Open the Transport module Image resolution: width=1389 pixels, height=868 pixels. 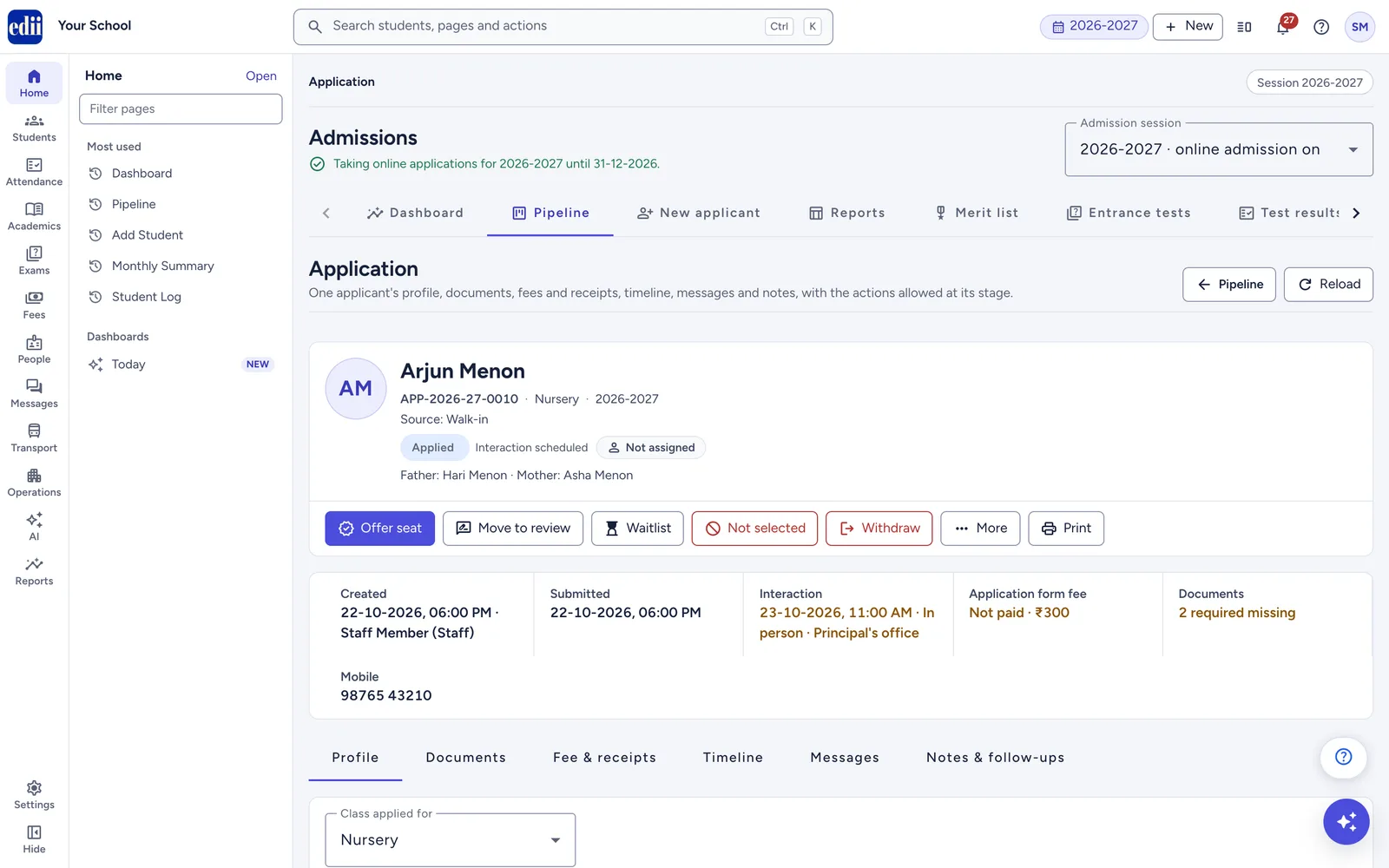click(34, 437)
